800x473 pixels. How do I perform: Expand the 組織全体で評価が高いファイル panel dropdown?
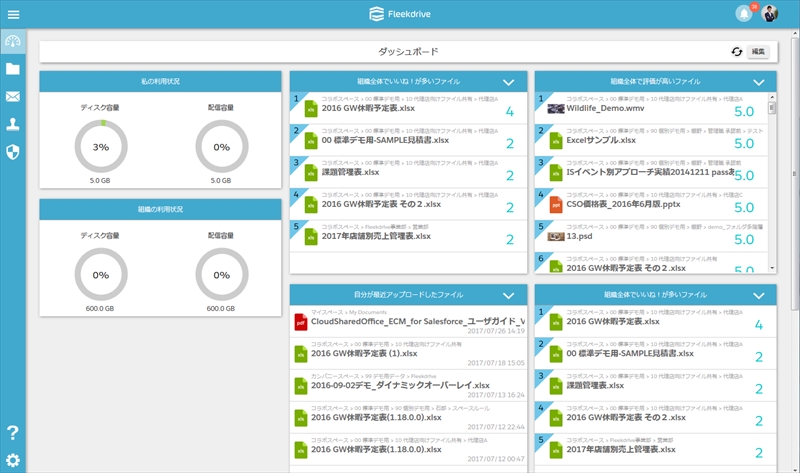point(759,82)
